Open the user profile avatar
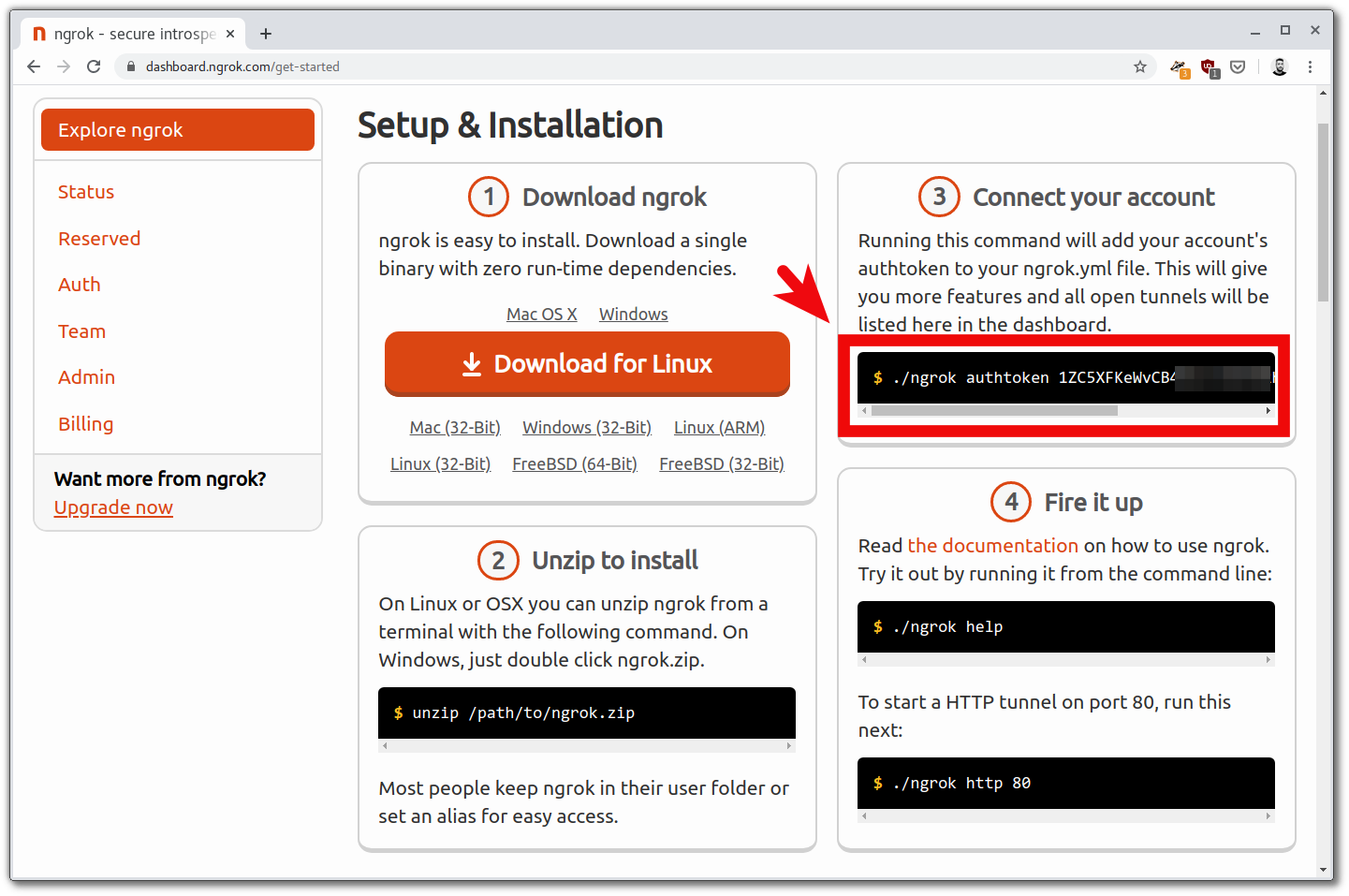 (x=1280, y=66)
